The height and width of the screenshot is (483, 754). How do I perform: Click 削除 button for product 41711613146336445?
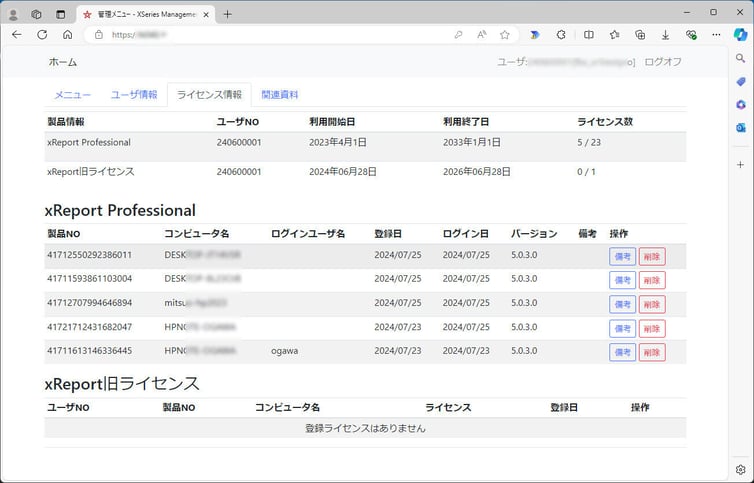pos(652,352)
